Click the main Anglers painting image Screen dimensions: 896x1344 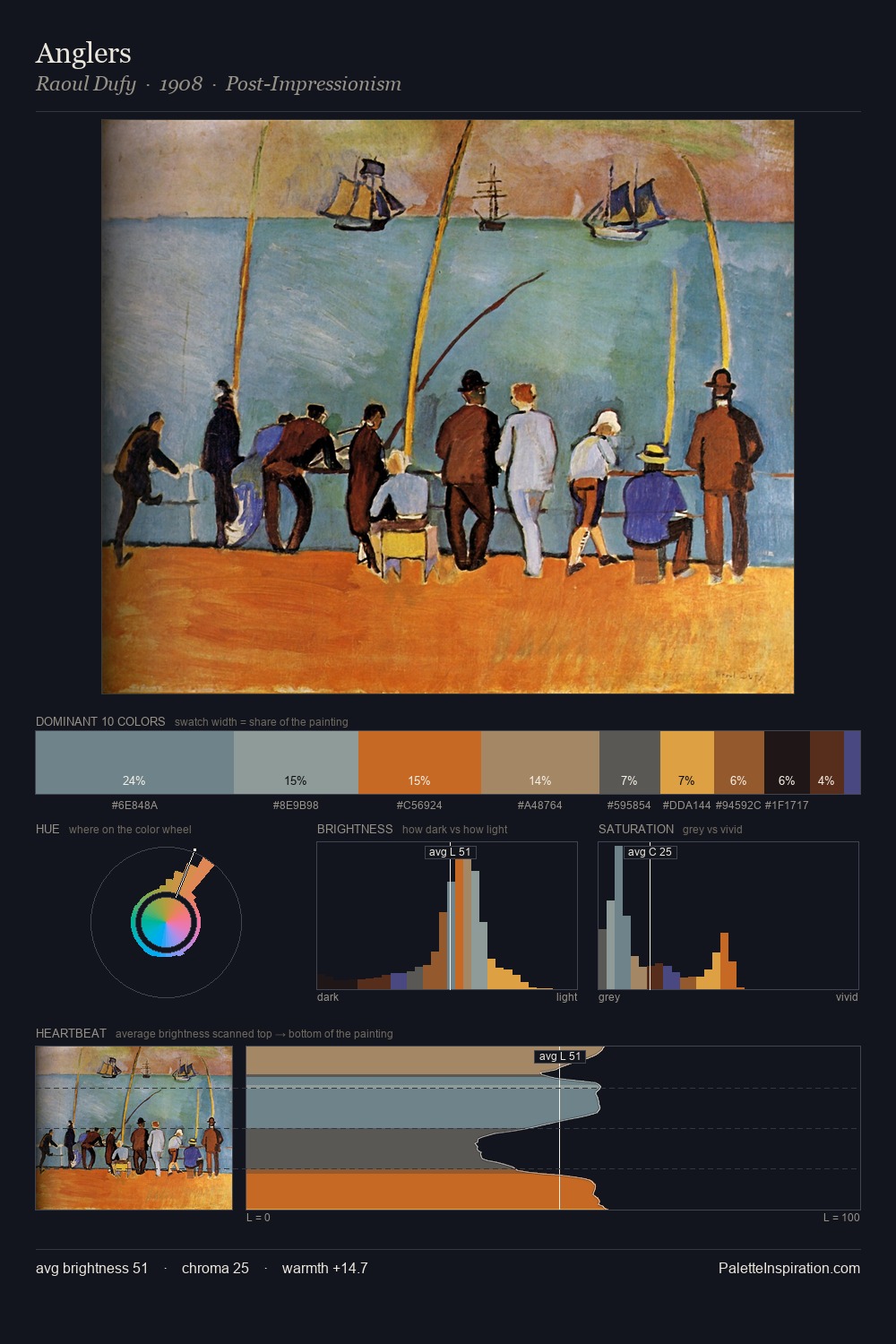click(x=448, y=407)
